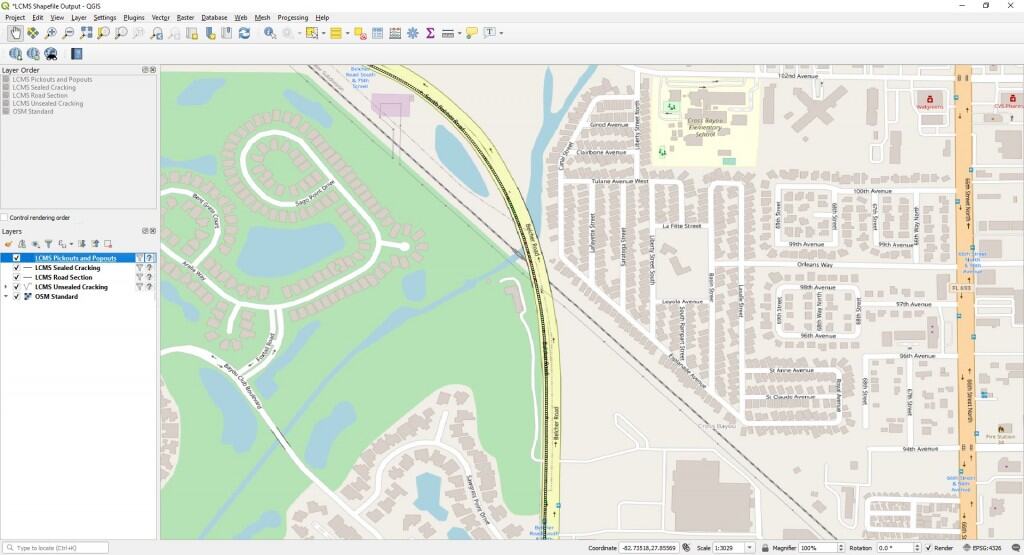
Task: Select the Identify Features tool
Action: (270, 33)
